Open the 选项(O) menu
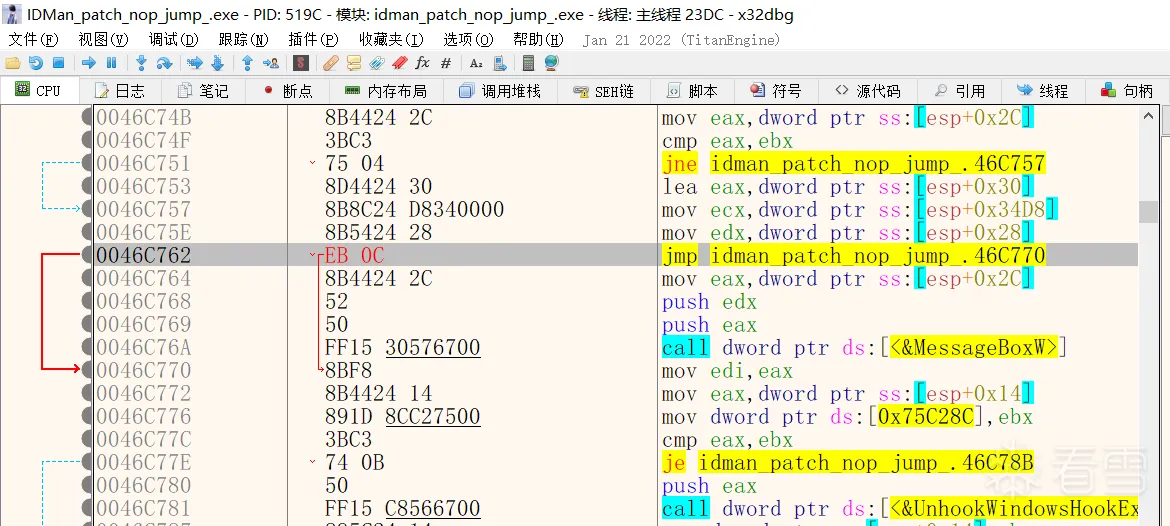1170x526 pixels. tap(469, 40)
